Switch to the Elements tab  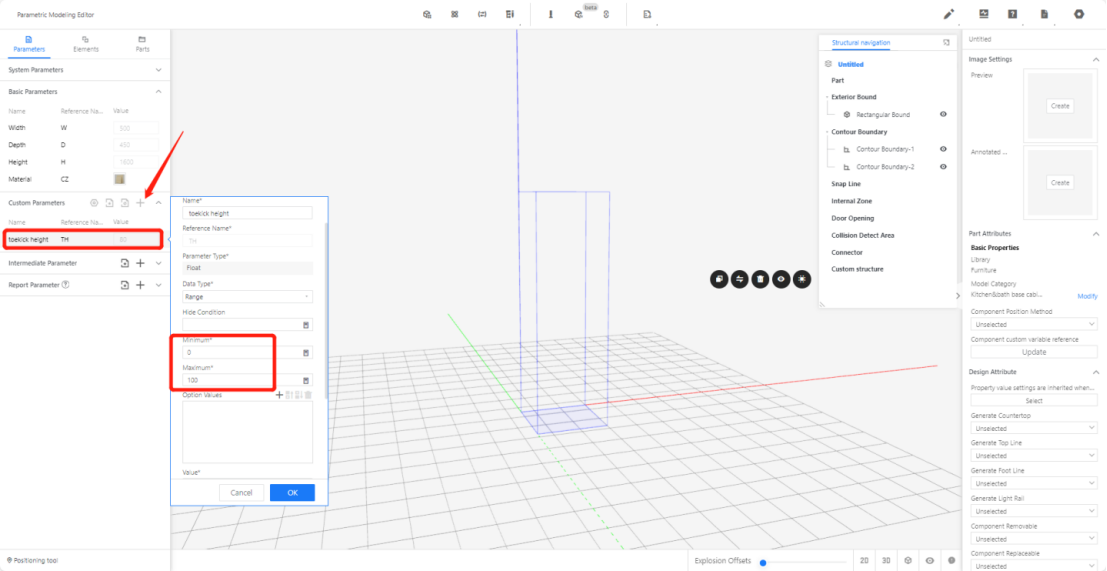point(86,43)
